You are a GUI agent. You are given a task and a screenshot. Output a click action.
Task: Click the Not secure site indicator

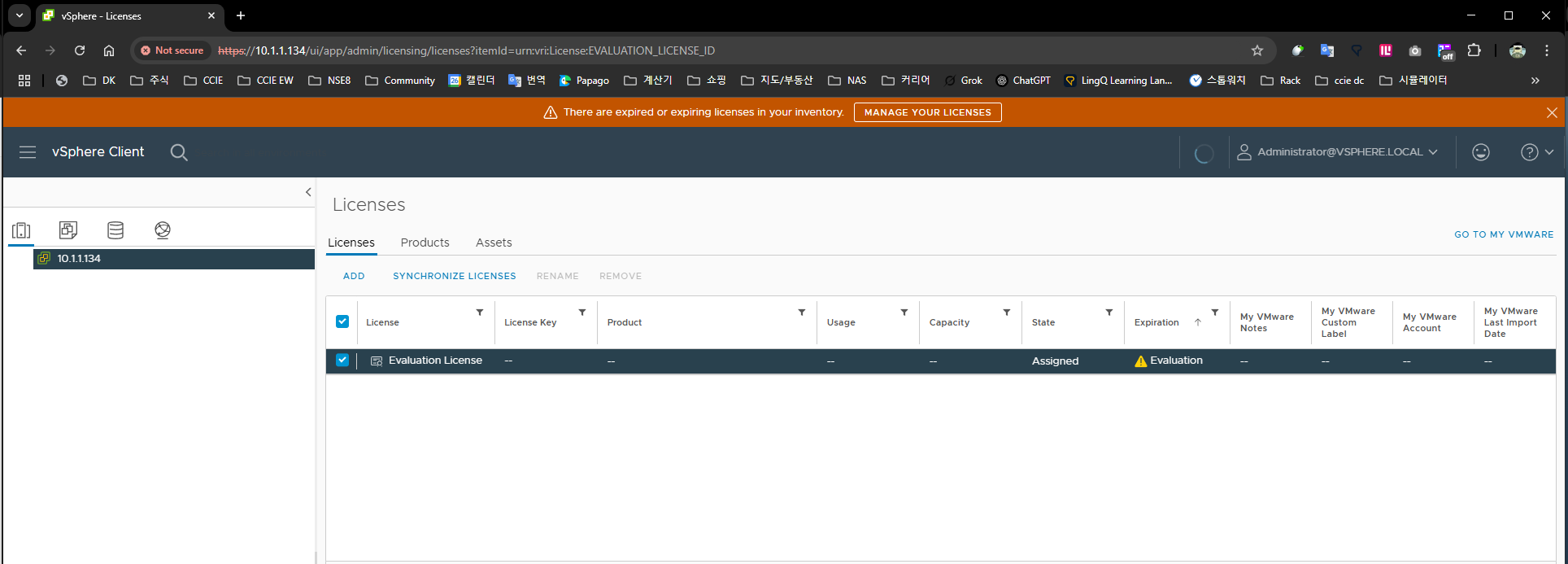coord(172,50)
